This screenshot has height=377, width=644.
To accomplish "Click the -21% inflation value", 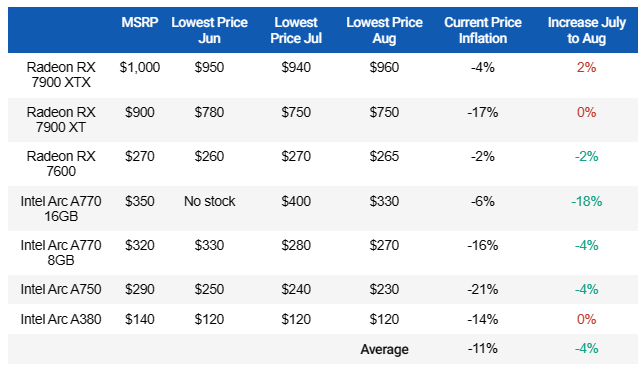I will coord(483,289).
